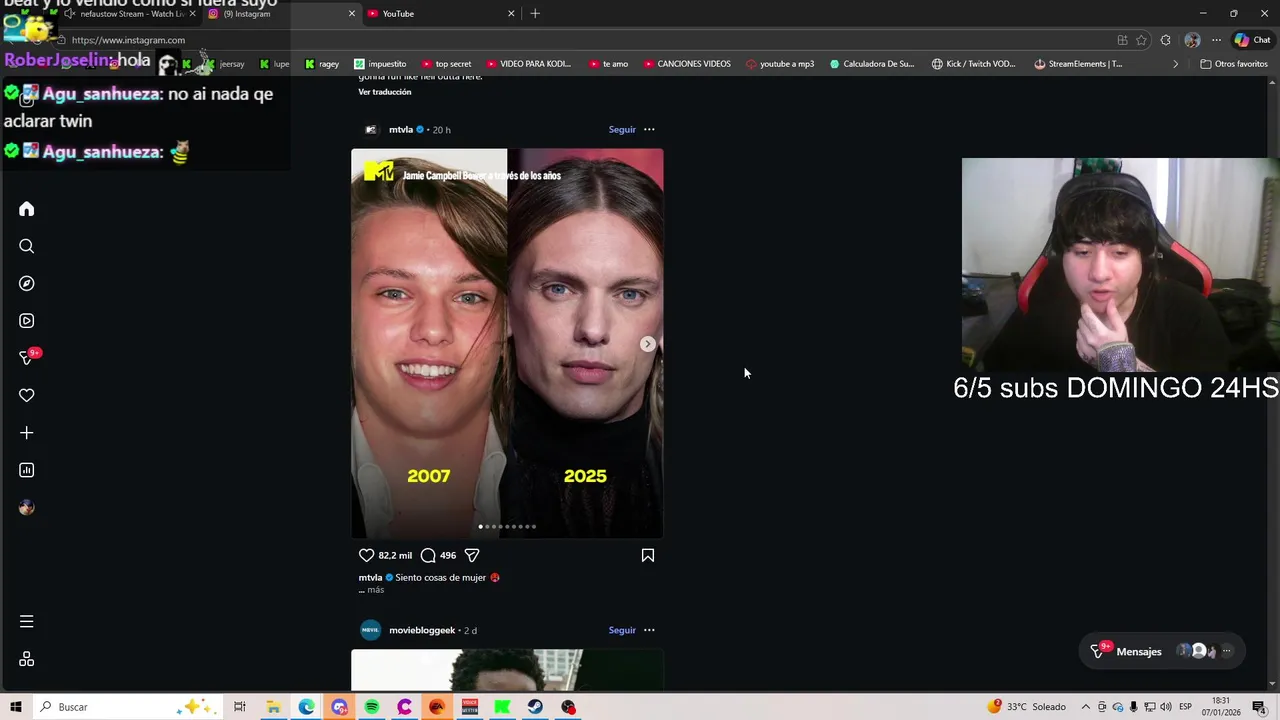Click Ver traducción link
The image size is (1280, 720).
(x=385, y=92)
